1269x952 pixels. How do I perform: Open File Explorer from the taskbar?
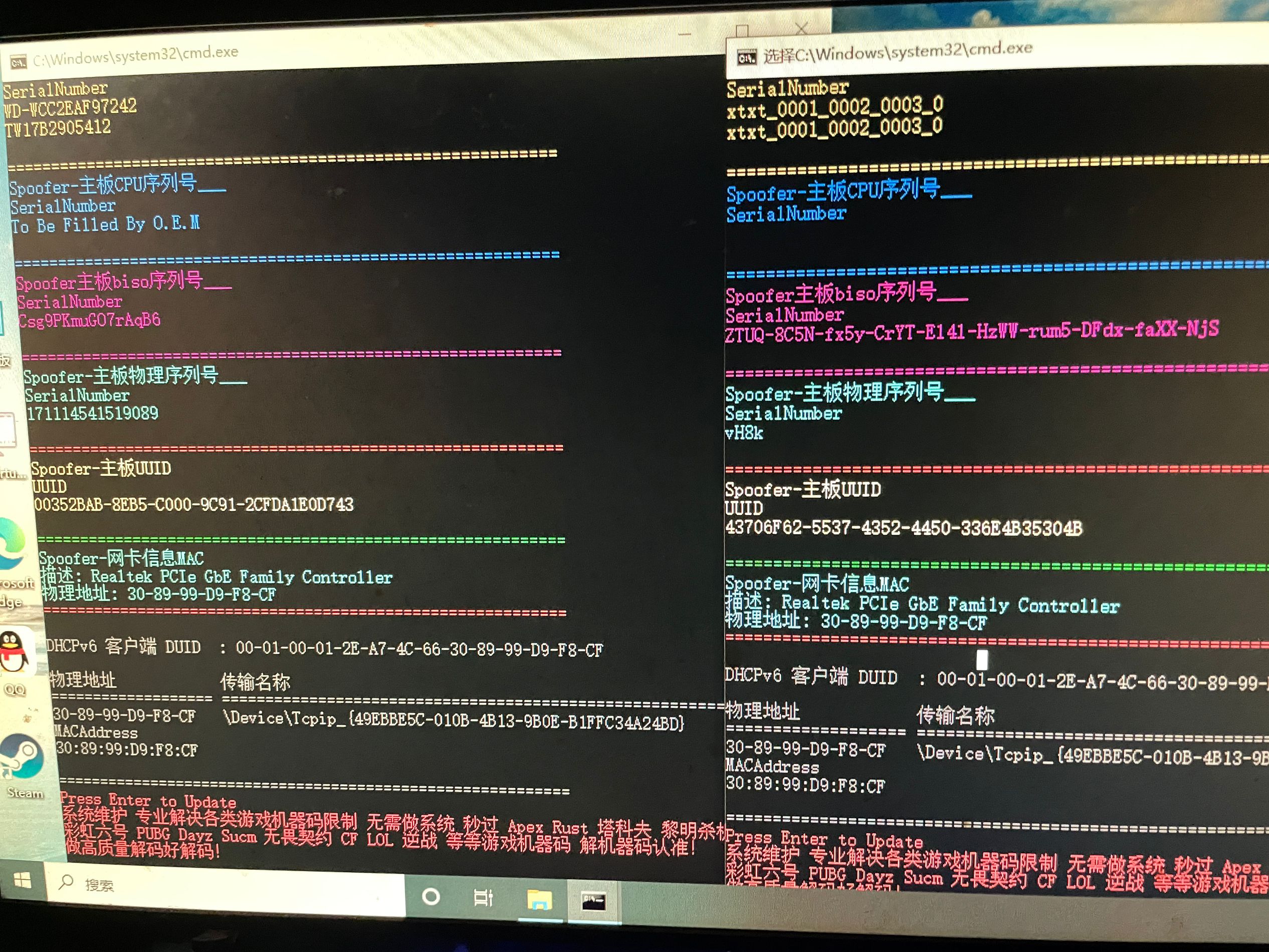tap(539, 900)
